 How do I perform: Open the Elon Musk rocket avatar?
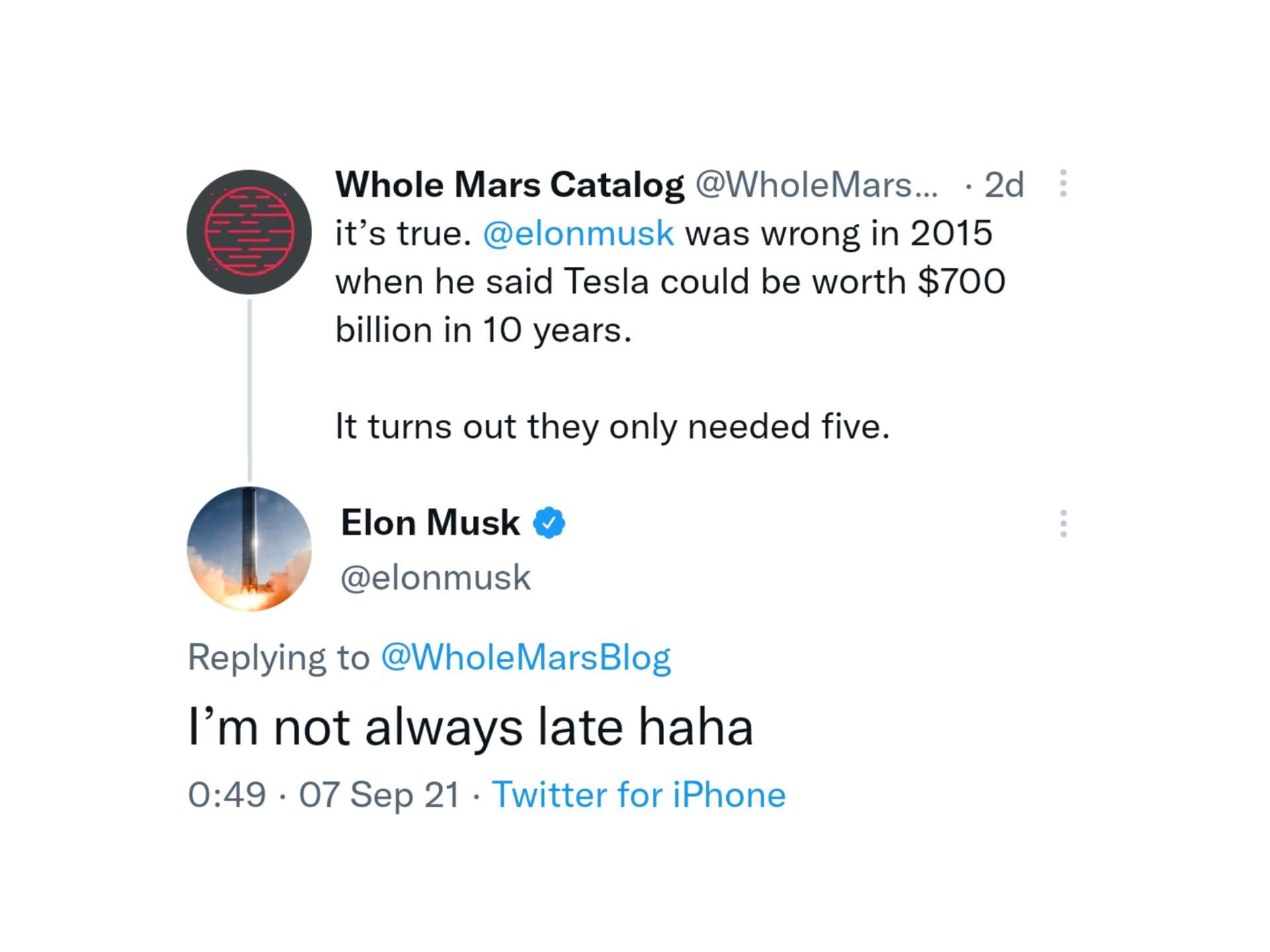pos(249,549)
